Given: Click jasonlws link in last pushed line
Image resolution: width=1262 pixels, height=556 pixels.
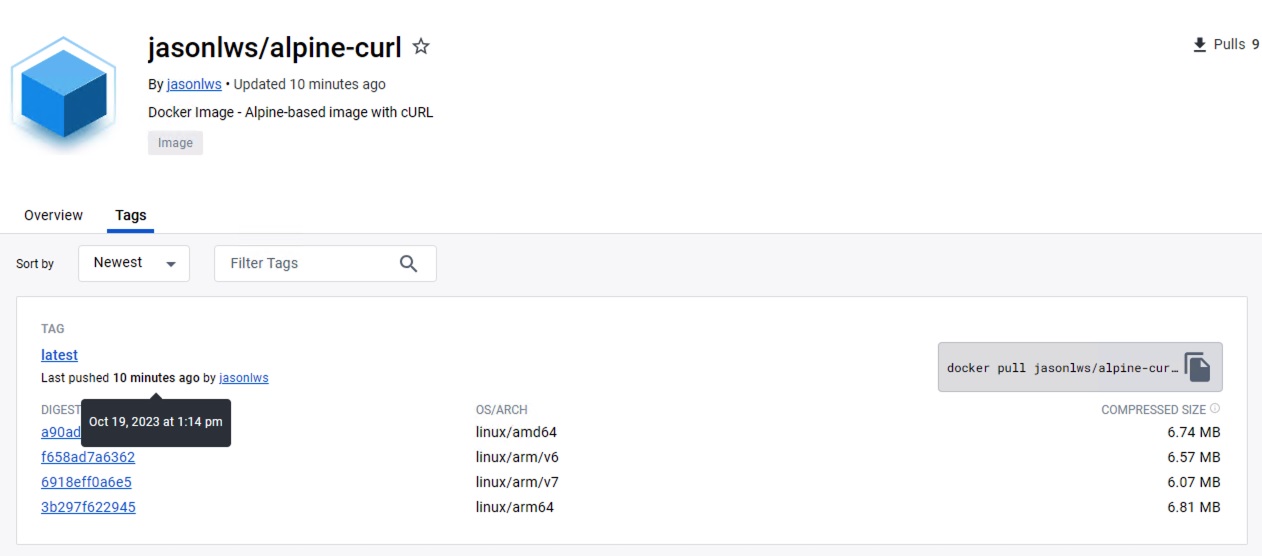Looking at the screenshot, I should tap(244, 378).
